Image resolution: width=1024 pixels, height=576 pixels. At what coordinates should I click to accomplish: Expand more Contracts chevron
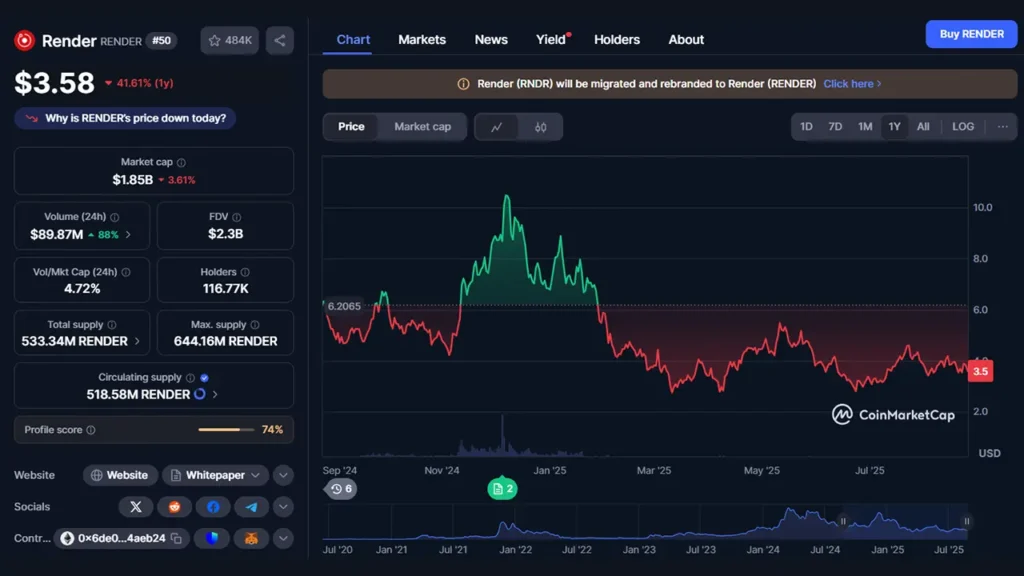(x=283, y=538)
